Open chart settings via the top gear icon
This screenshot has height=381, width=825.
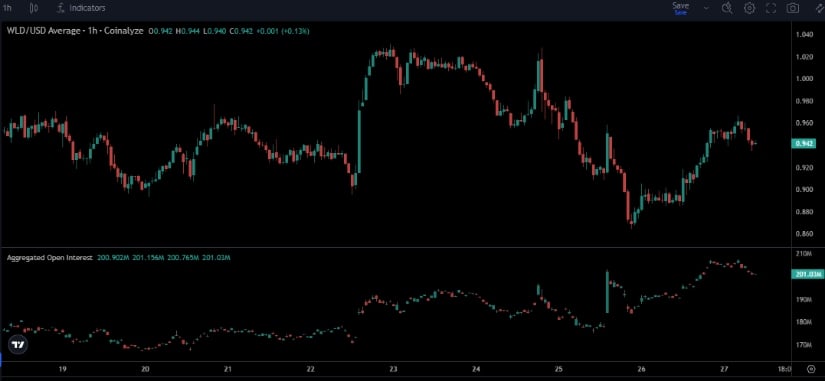pyautogui.click(x=749, y=8)
